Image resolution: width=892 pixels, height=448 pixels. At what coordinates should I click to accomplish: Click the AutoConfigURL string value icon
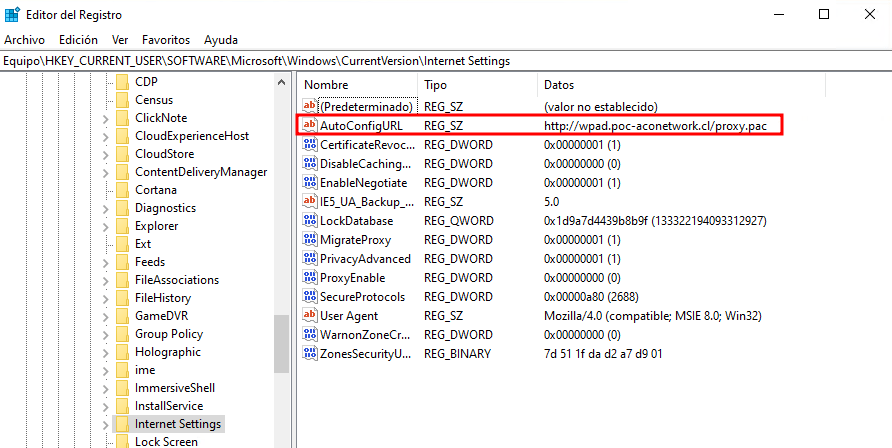coord(310,126)
